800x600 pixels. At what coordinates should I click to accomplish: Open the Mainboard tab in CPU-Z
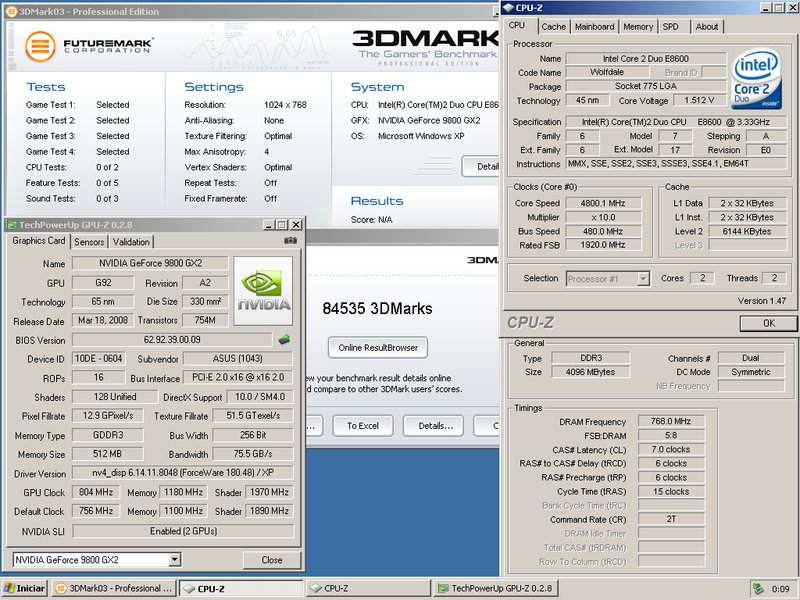pos(594,27)
